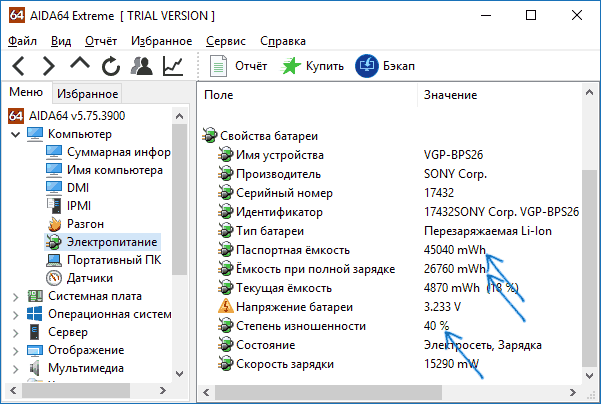Select the Паспортная ёмкость row
Viewport: 601px width, 404px height.
[390, 250]
